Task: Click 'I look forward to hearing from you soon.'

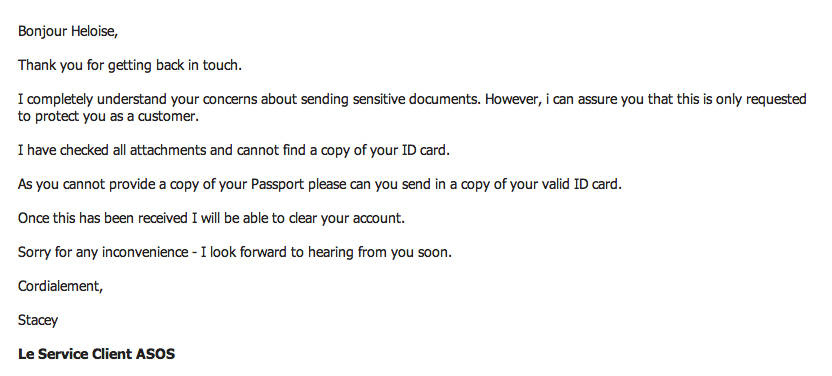Action: click(x=326, y=252)
